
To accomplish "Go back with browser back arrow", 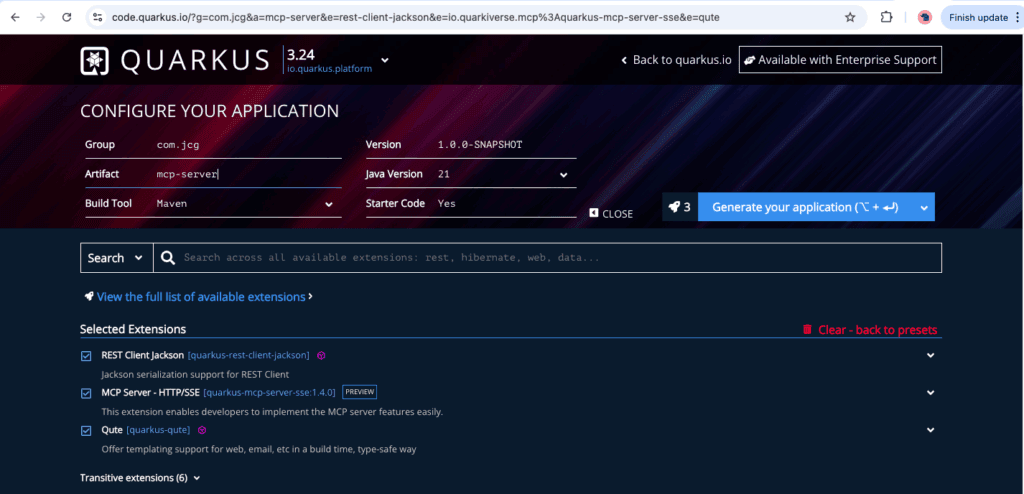I will click(16, 18).
